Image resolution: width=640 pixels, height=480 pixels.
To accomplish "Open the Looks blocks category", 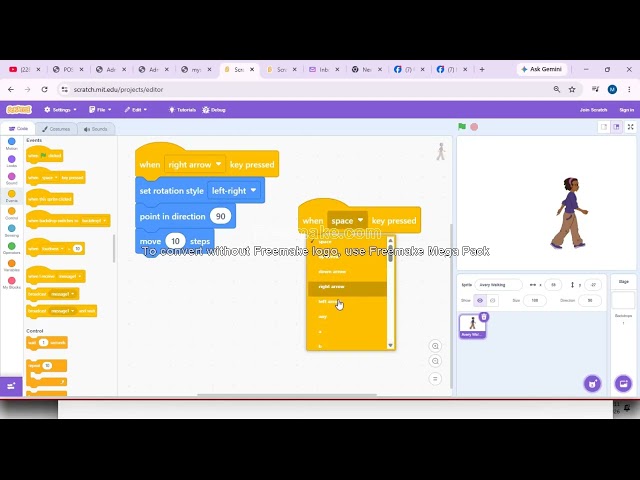I will [11, 161].
